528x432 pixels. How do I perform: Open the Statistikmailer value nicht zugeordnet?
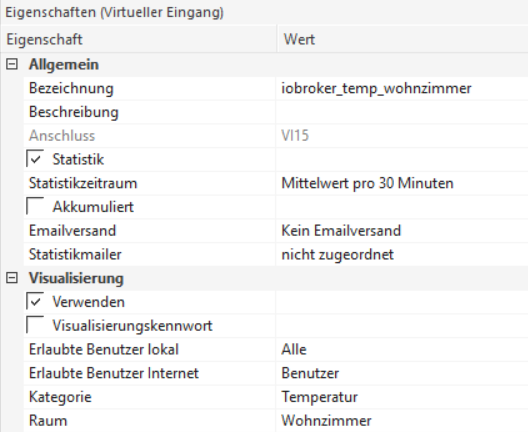(402, 254)
